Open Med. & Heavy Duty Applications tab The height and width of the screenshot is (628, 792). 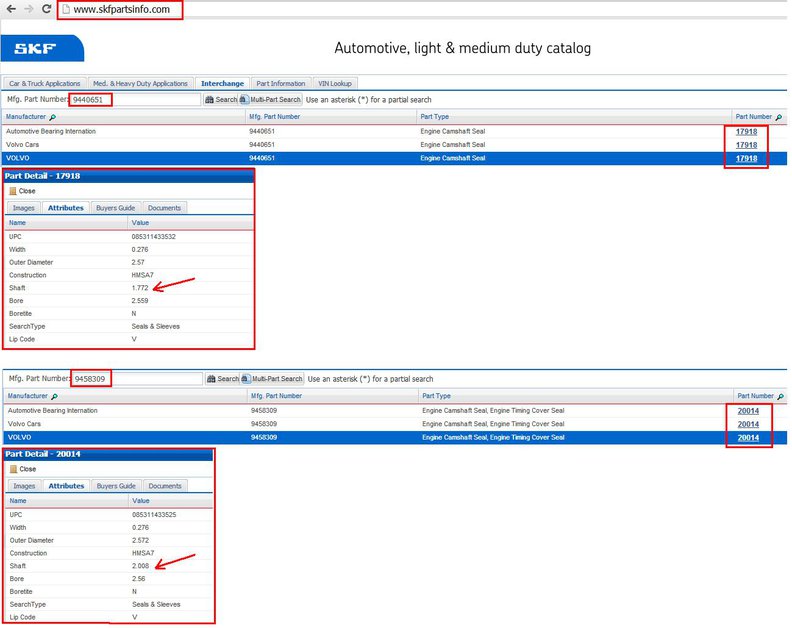140,84
